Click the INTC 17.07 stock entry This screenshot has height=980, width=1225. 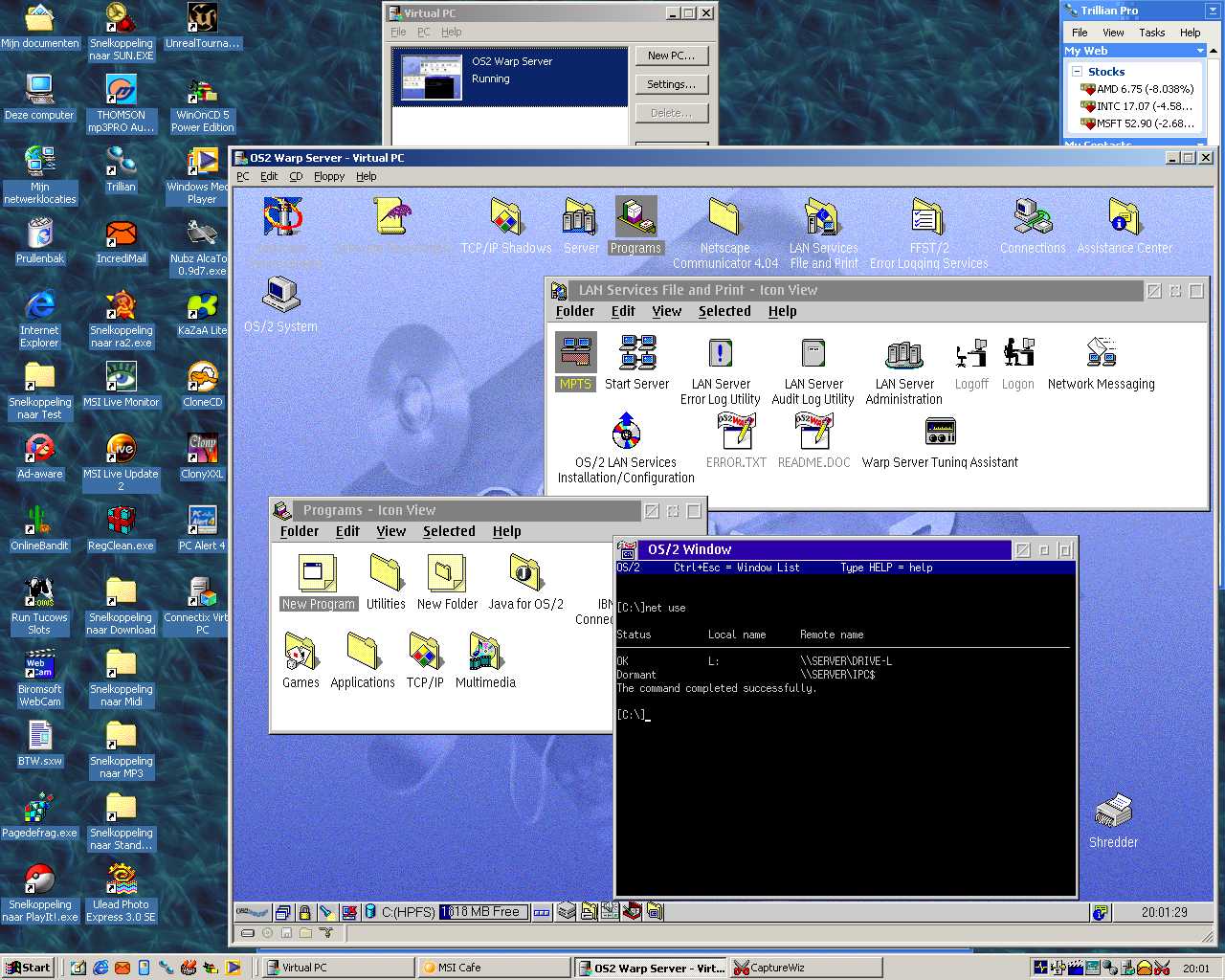click(x=1137, y=106)
